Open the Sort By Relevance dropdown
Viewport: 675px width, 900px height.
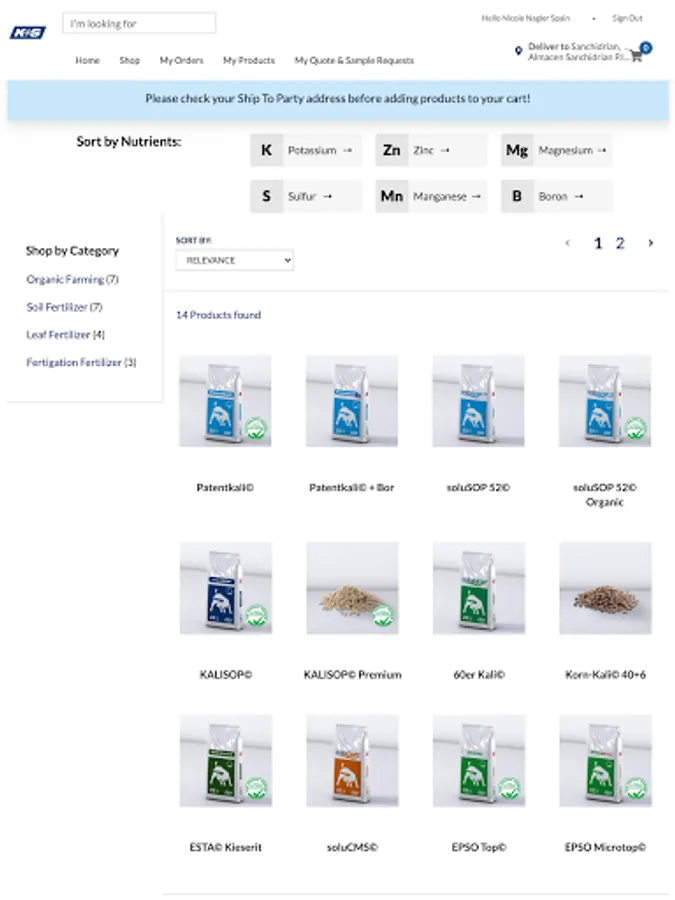(235, 260)
